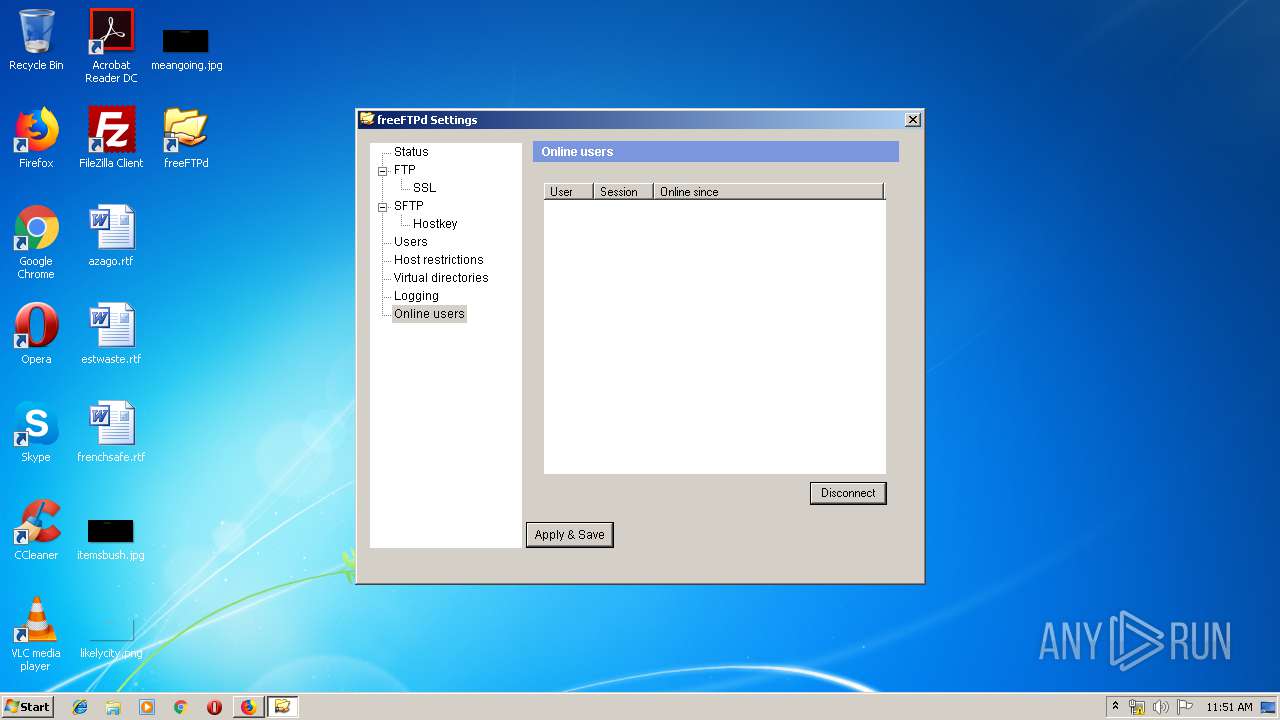Launch Google Chrome desktop shortcut
The image size is (1280, 720).
tap(36, 242)
